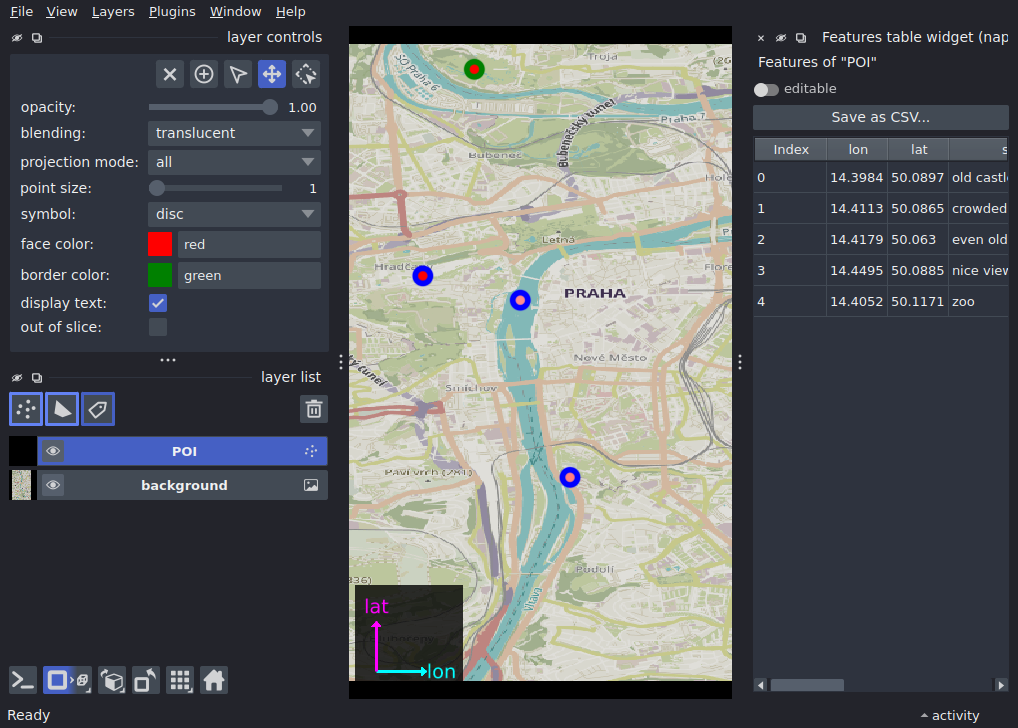1018x728 pixels.
Task: Click features table horizontal scrollbar
Action: [x=807, y=685]
